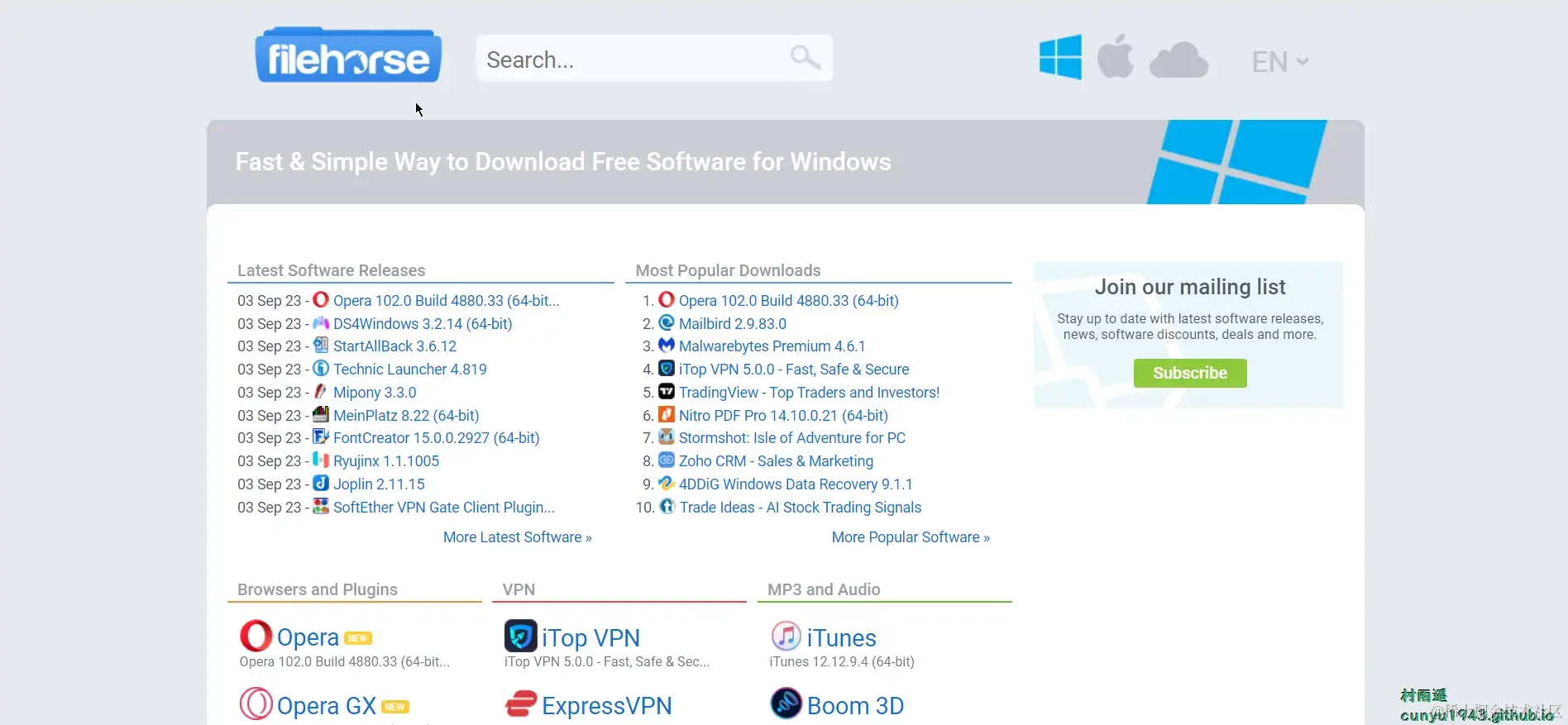Image resolution: width=1568 pixels, height=725 pixels.
Task: Select the cloud web apps icon
Action: (1178, 60)
